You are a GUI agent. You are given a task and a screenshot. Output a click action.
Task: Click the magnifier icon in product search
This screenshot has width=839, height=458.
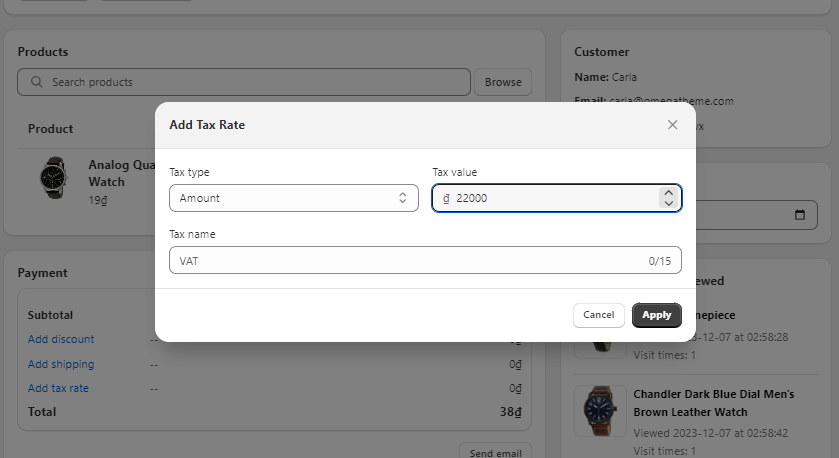click(x=37, y=82)
